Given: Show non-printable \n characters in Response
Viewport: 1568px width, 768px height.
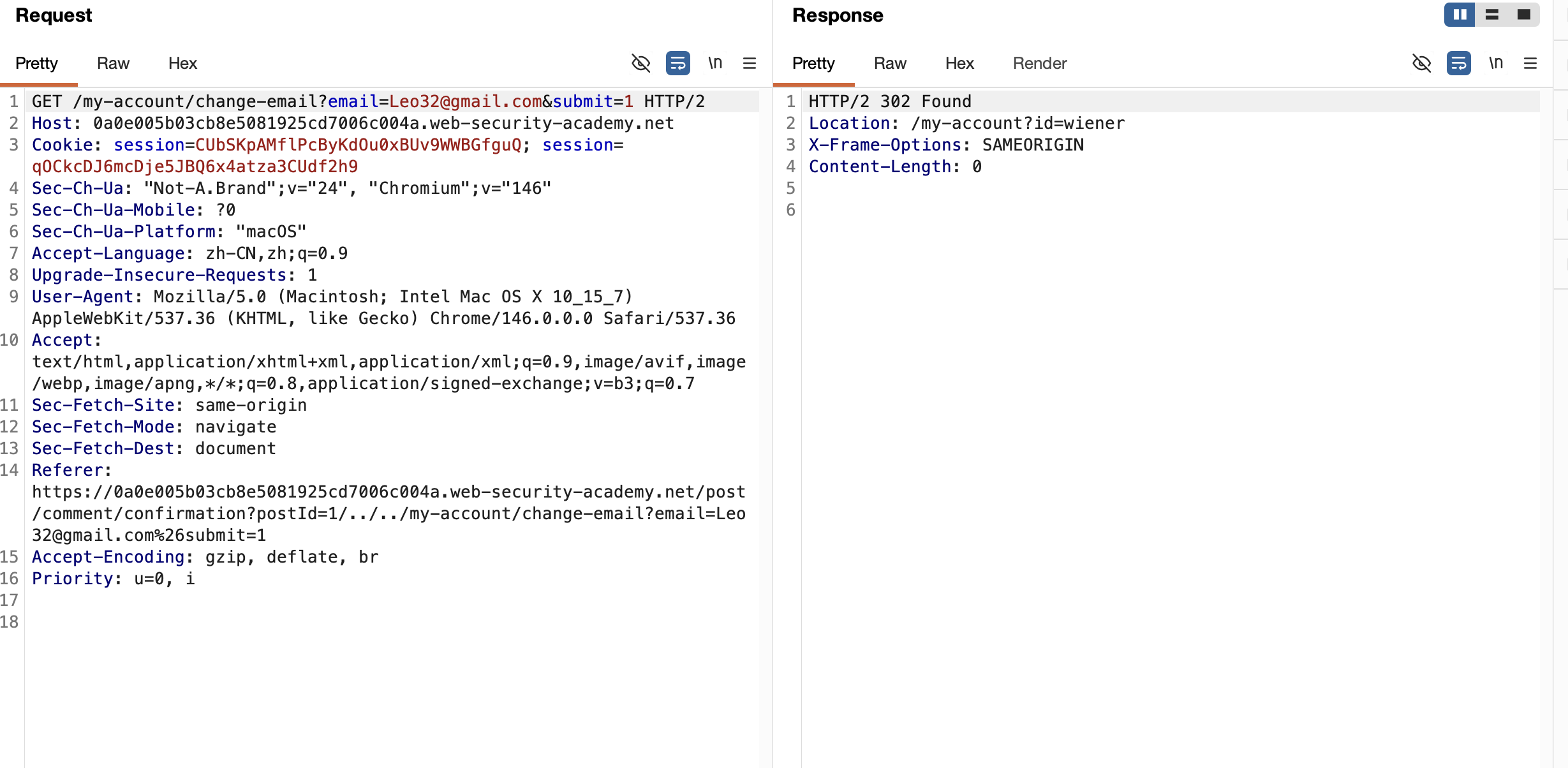Looking at the screenshot, I should tap(1496, 63).
